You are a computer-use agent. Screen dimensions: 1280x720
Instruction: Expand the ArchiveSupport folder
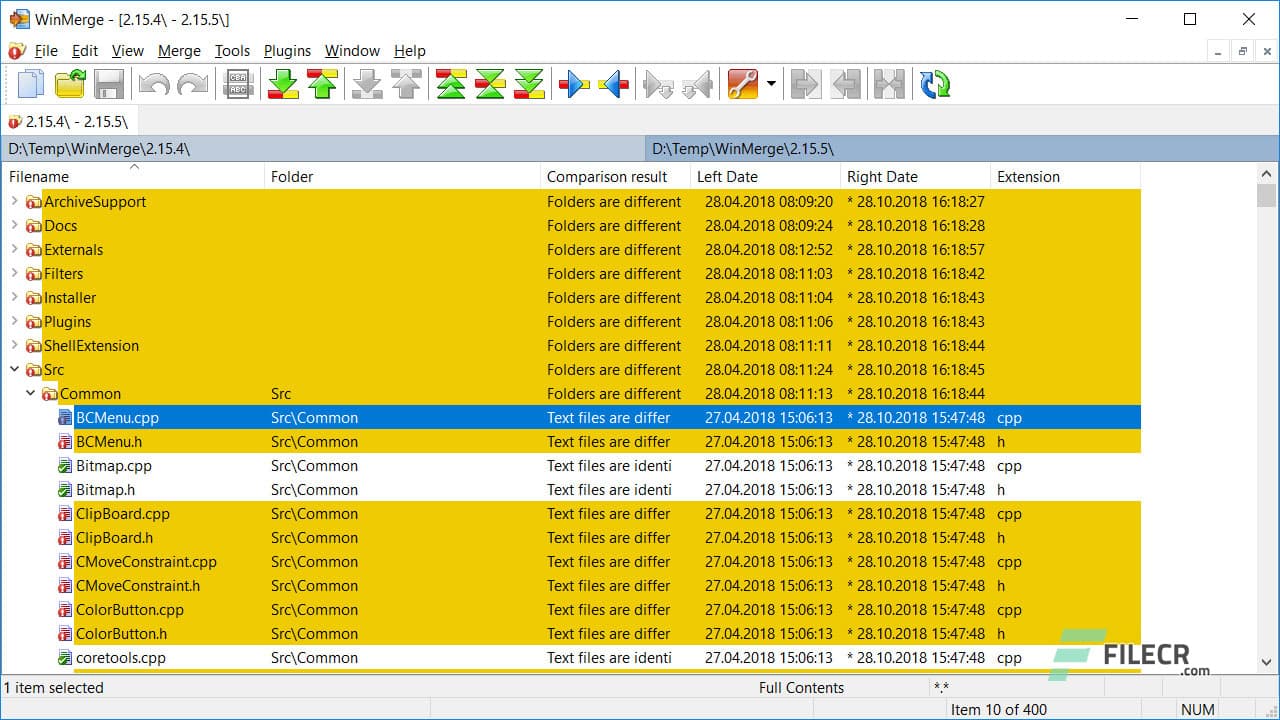(15, 201)
